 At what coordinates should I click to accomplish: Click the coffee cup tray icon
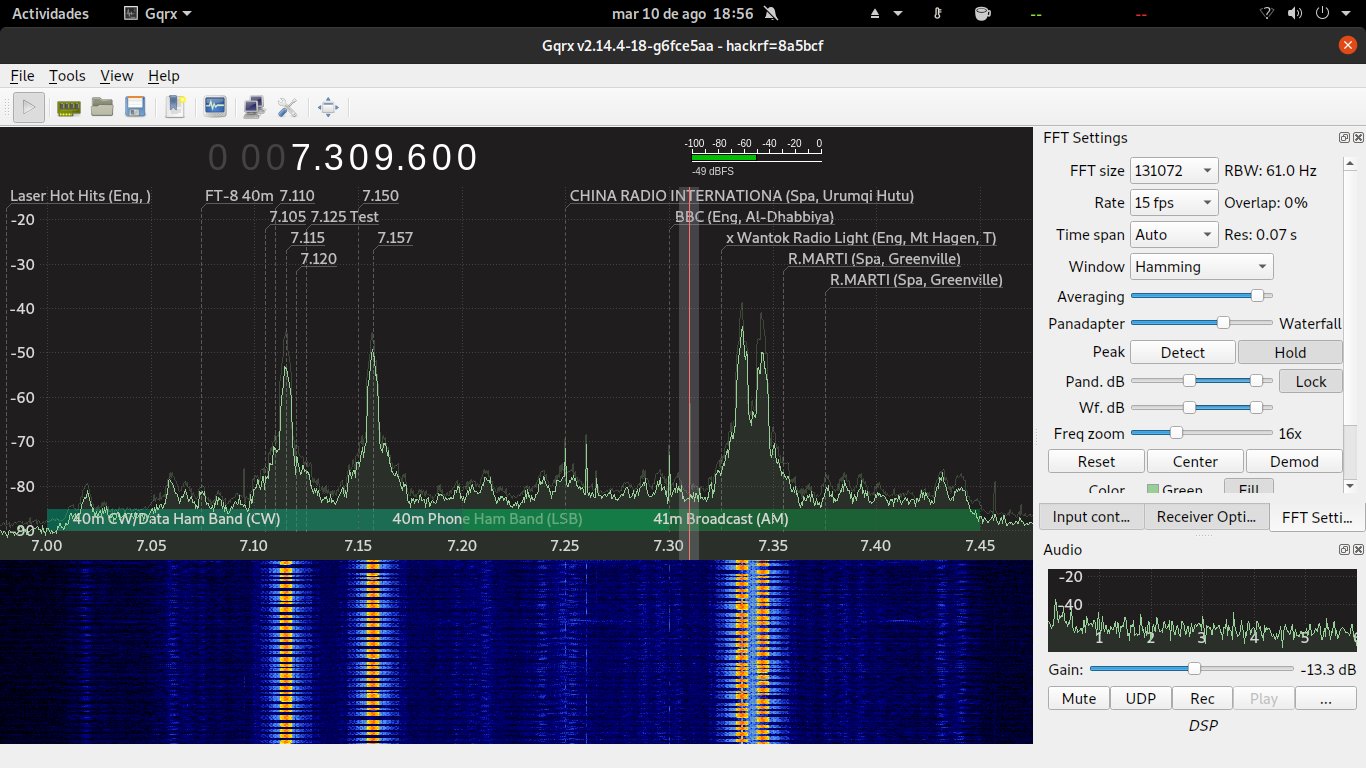pyautogui.click(x=982, y=13)
